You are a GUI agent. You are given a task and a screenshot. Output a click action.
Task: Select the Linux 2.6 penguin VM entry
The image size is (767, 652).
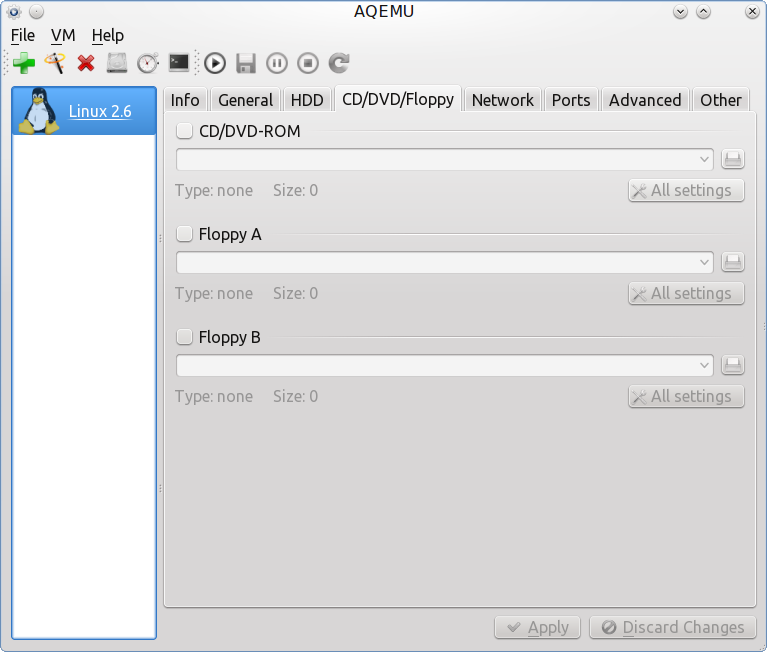tap(84, 111)
